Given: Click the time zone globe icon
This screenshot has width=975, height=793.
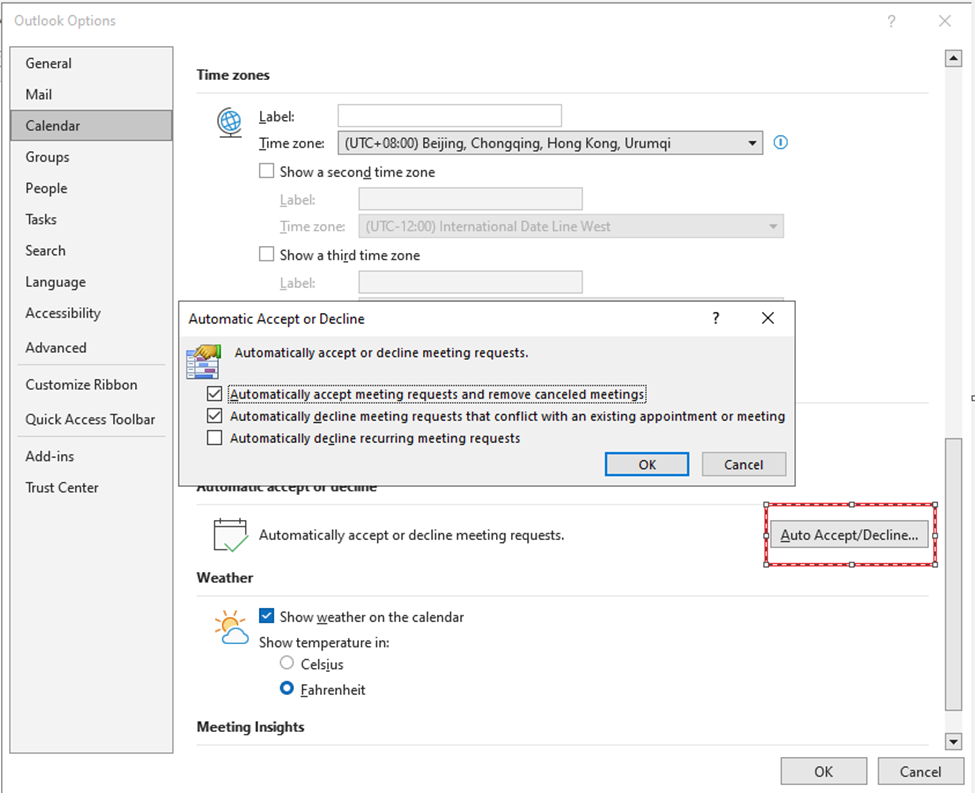Looking at the screenshot, I should 229,123.
